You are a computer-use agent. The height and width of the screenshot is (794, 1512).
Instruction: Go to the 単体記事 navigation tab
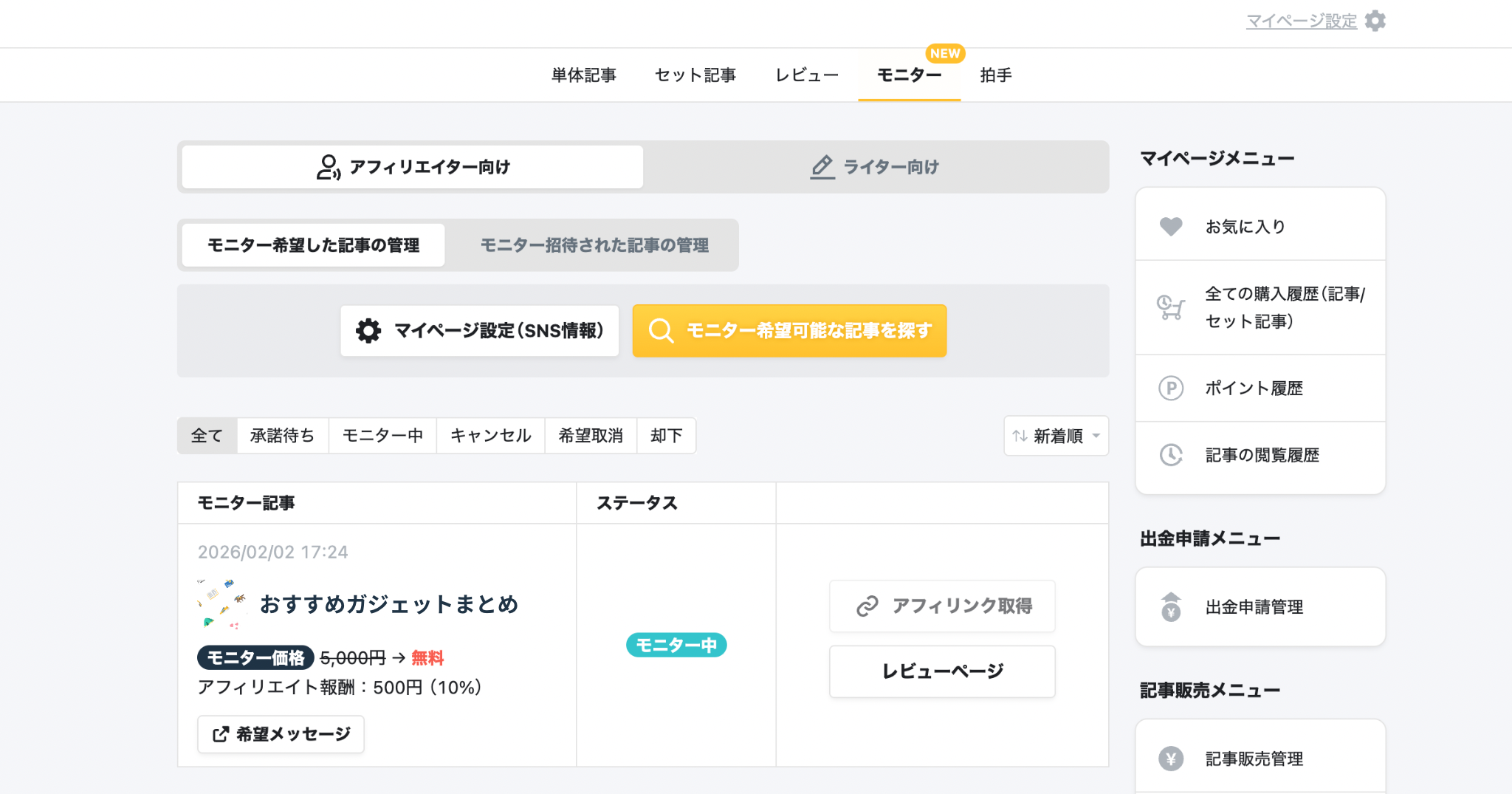pyautogui.click(x=583, y=75)
